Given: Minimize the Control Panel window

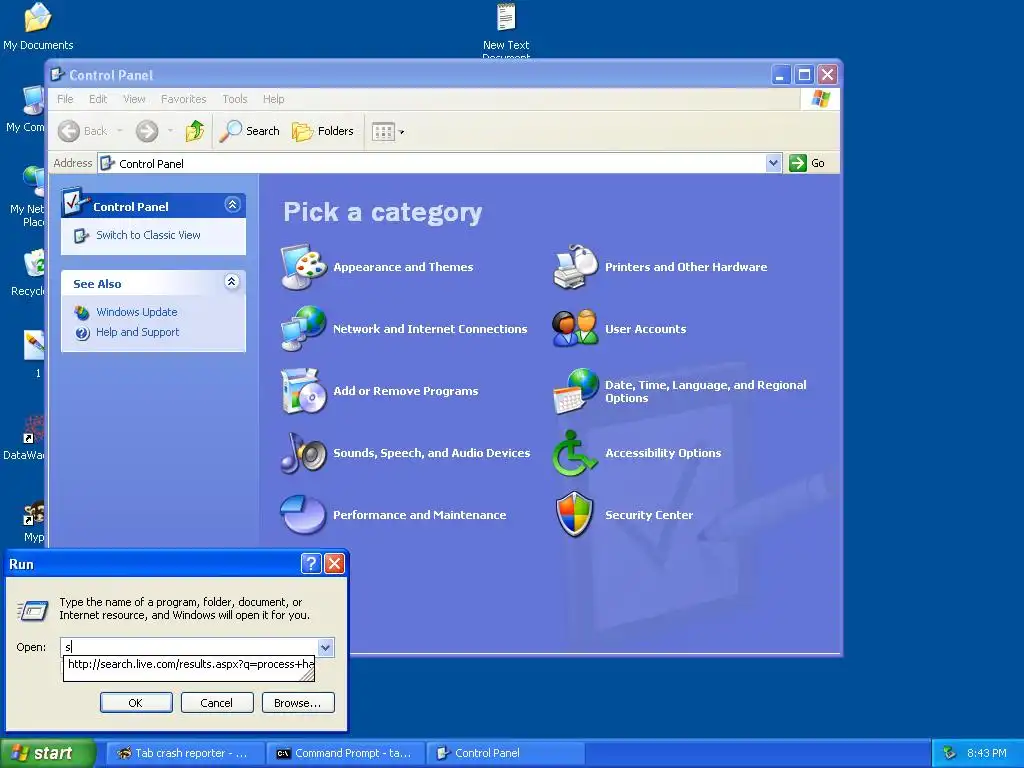Looking at the screenshot, I should (781, 74).
